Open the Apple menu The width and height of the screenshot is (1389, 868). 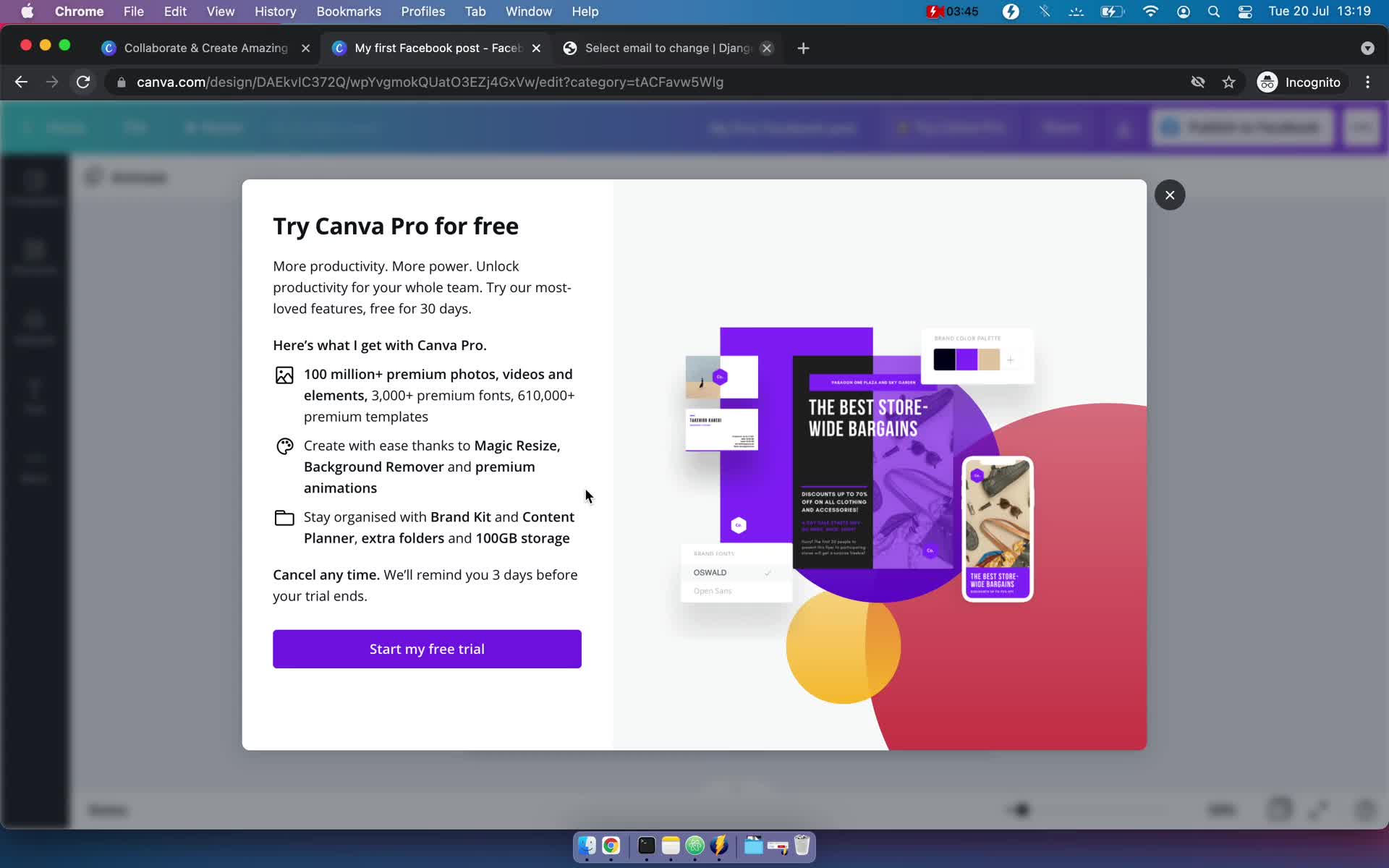click(x=27, y=11)
